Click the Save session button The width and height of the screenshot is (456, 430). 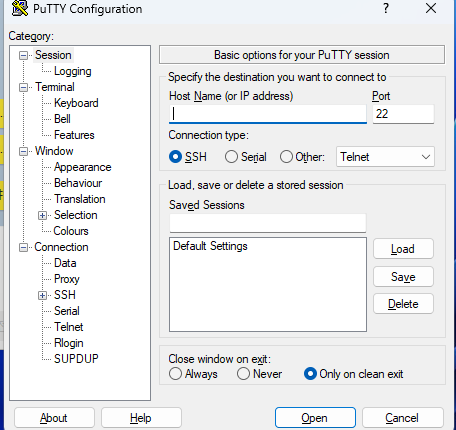click(x=403, y=277)
